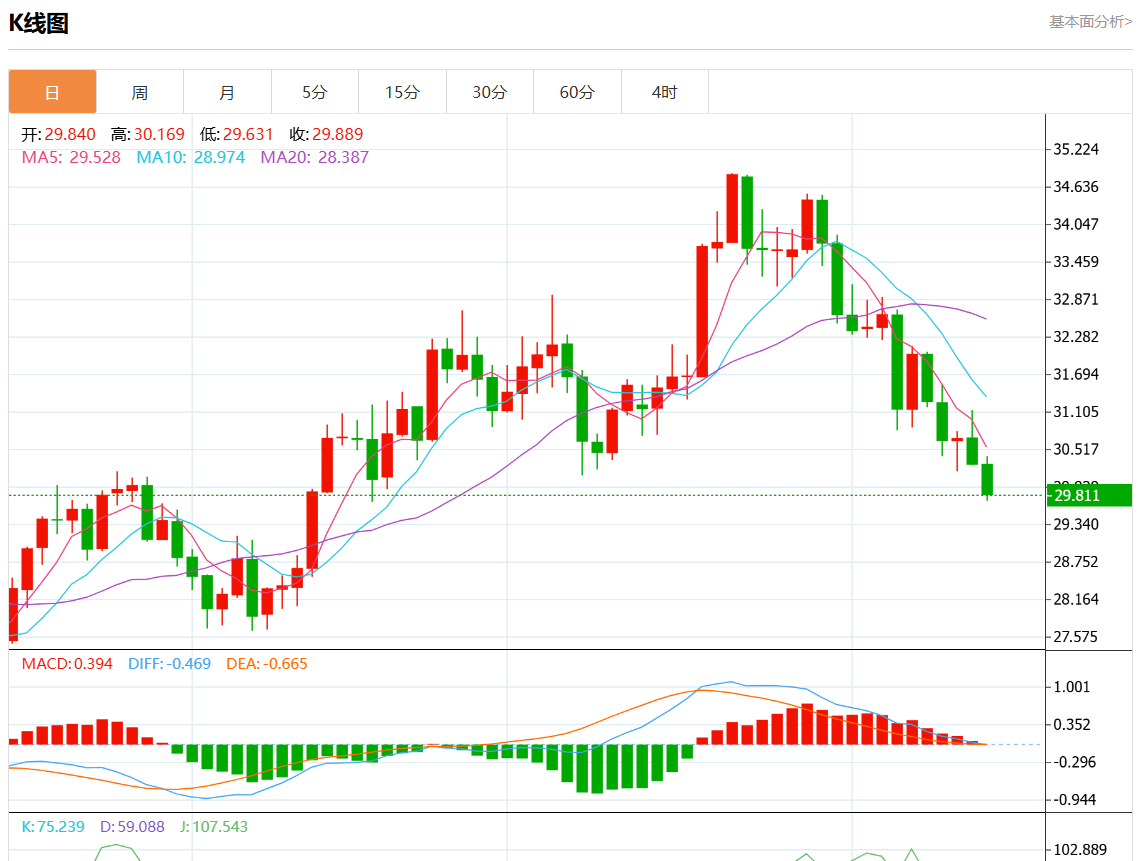The height and width of the screenshot is (861, 1147).
Task: Open the 5分 interval tab
Action: [315, 92]
